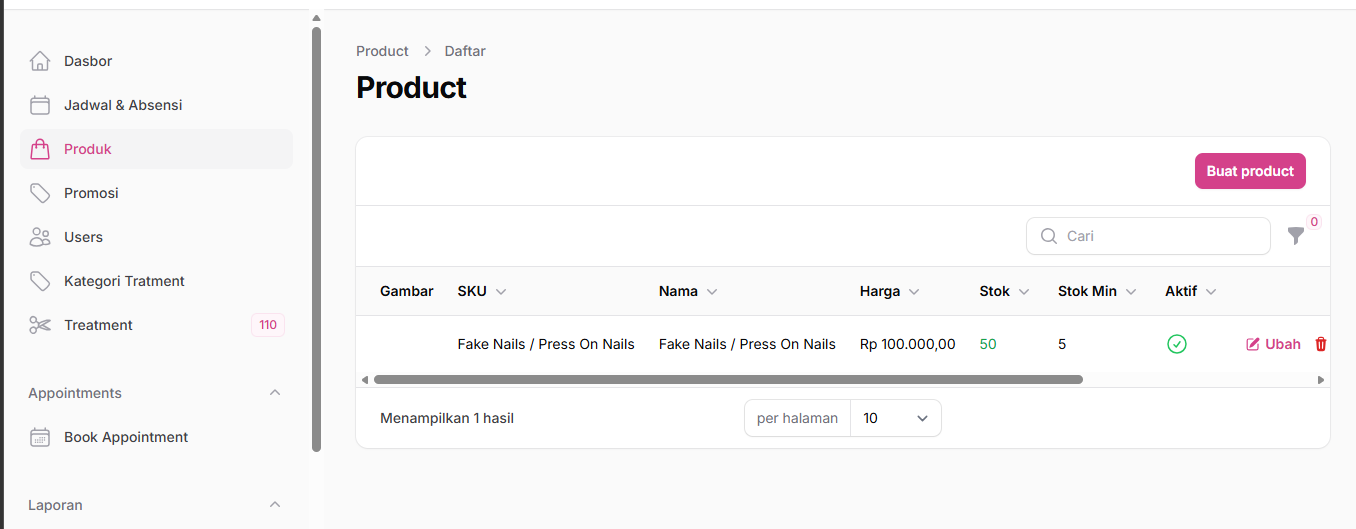
Task: Delete product using red trash icon
Action: tap(1320, 344)
